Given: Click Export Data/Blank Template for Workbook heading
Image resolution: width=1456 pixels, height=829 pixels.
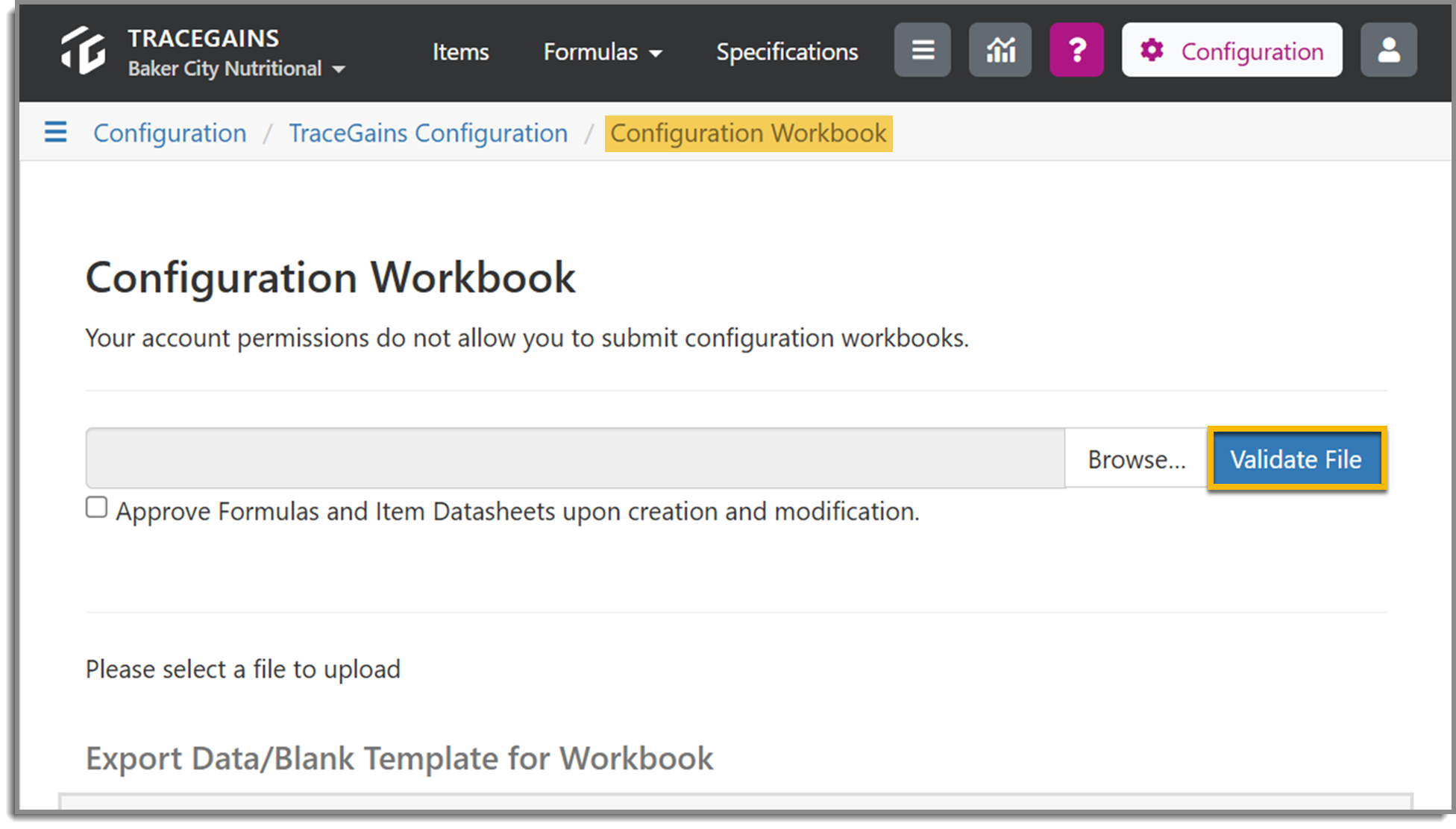Looking at the screenshot, I should (x=400, y=757).
